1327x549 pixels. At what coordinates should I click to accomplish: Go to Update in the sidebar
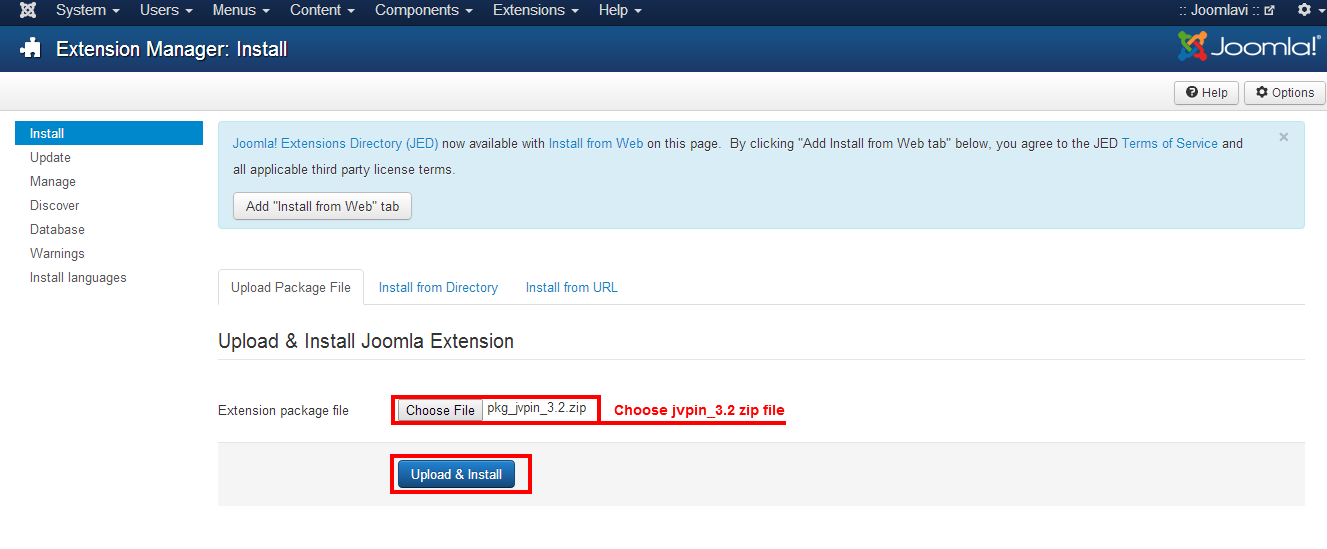click(50, 157)
